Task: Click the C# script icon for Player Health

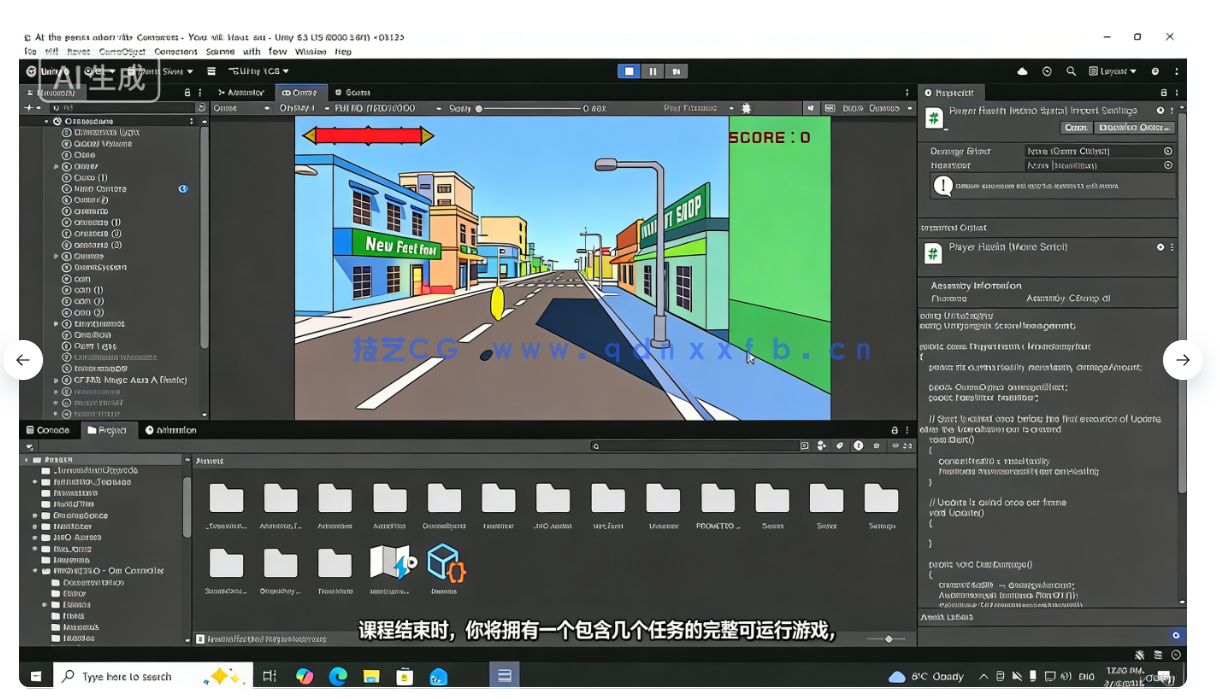Action: point(933,118)
